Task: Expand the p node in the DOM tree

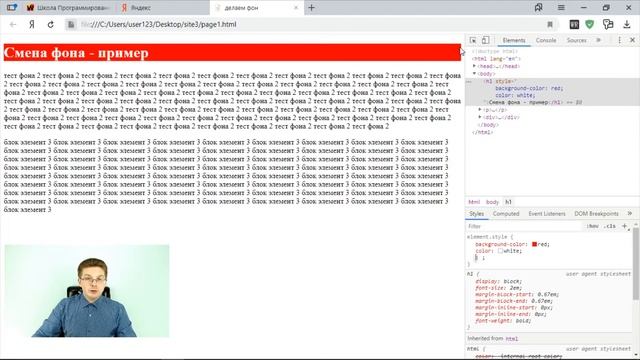Action: [480, 110]
